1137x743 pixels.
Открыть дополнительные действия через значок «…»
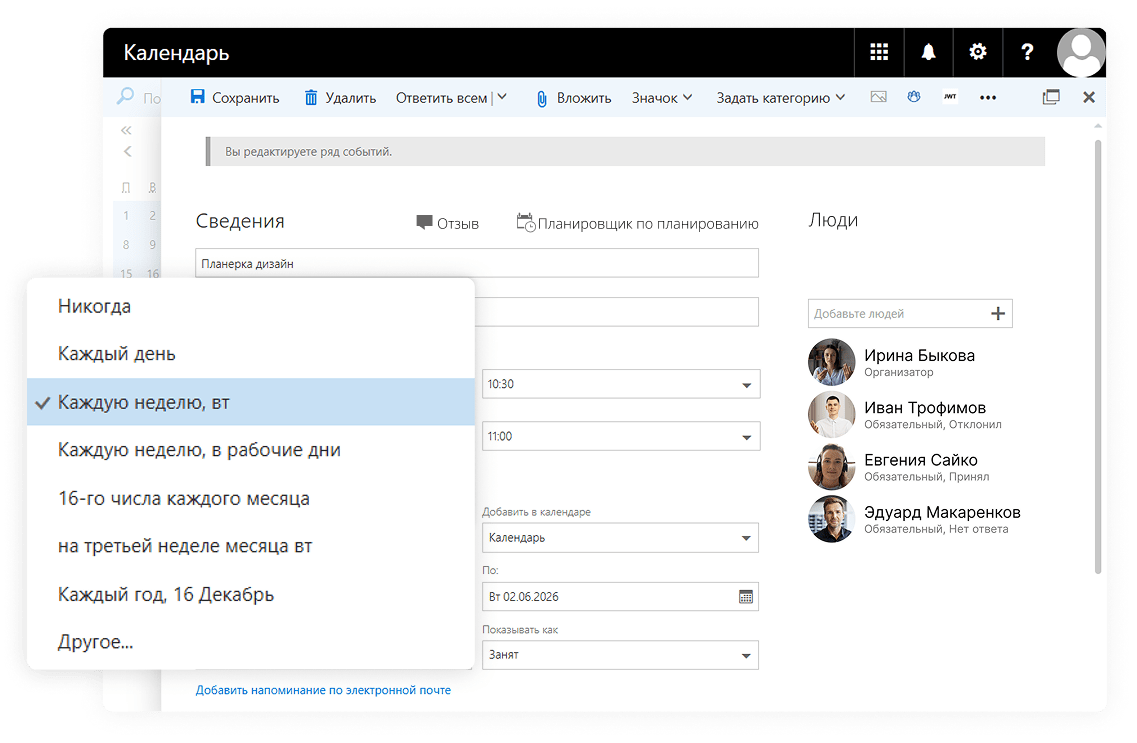pyautogui.click(x=988, y=97)
